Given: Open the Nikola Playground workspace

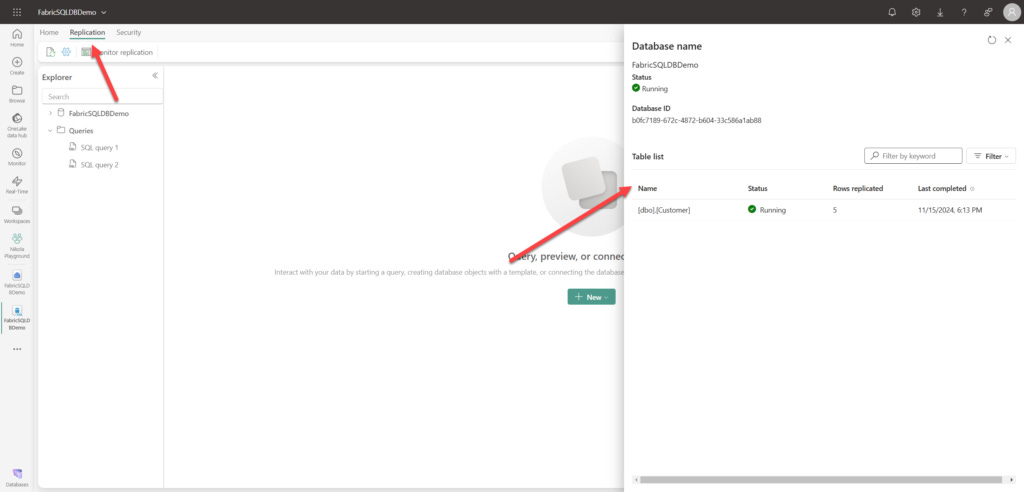Looking at the screenshot, I should tap(17, 246).
